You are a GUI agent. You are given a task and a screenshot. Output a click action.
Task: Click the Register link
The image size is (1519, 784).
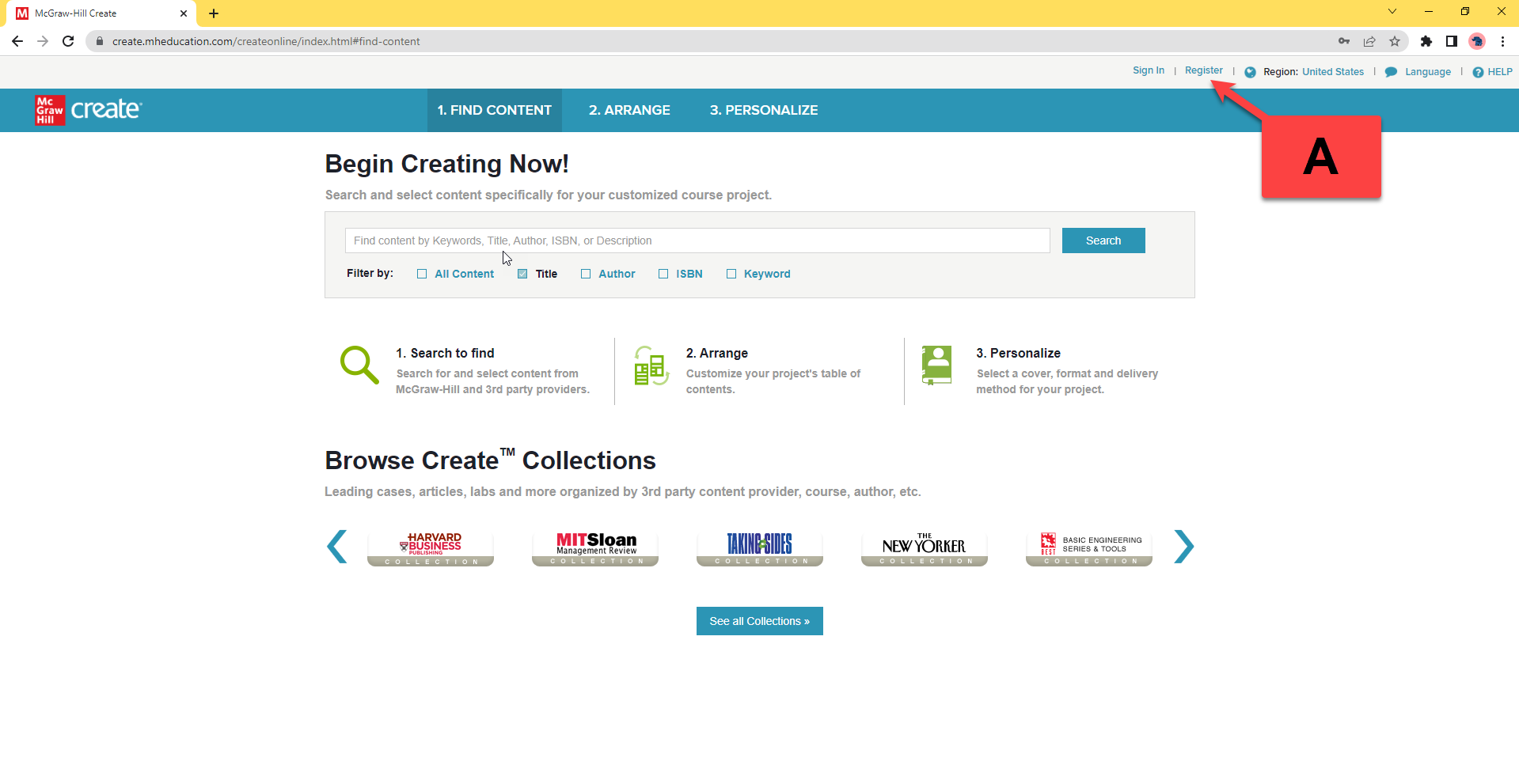coord(1203,70)
